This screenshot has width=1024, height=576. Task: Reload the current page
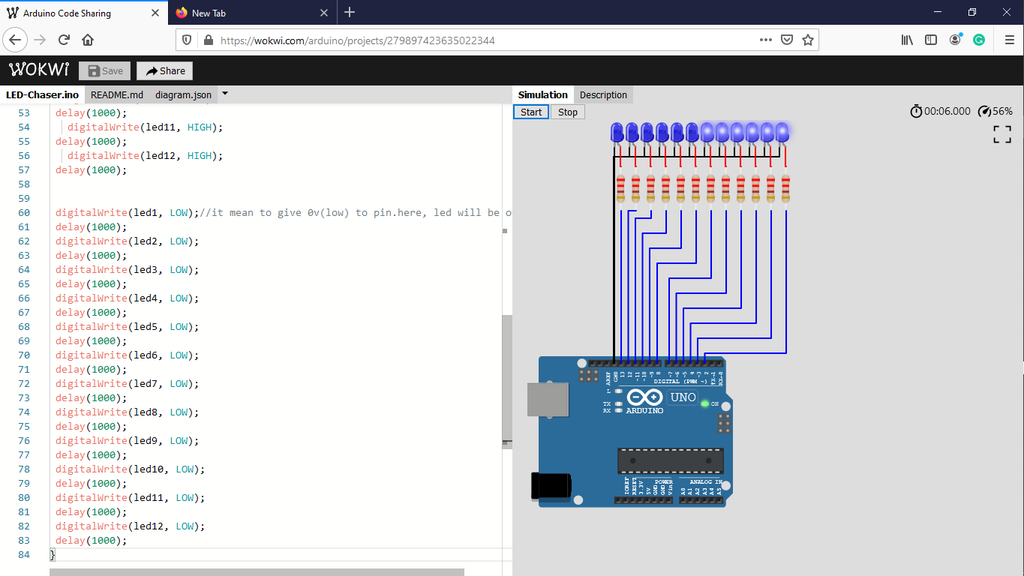(x=64, y=40)
